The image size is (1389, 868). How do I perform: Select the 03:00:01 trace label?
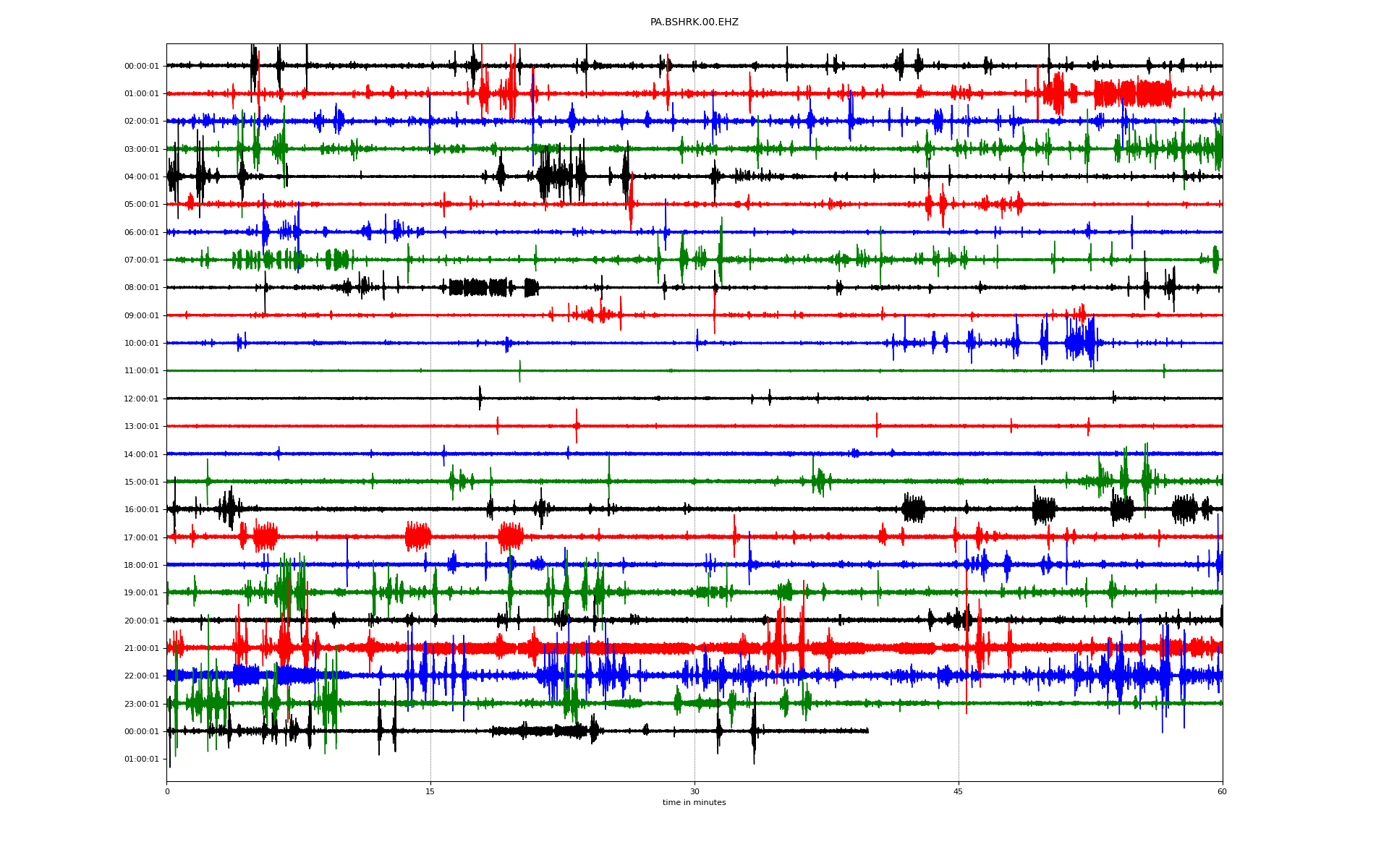coord(141,150)
